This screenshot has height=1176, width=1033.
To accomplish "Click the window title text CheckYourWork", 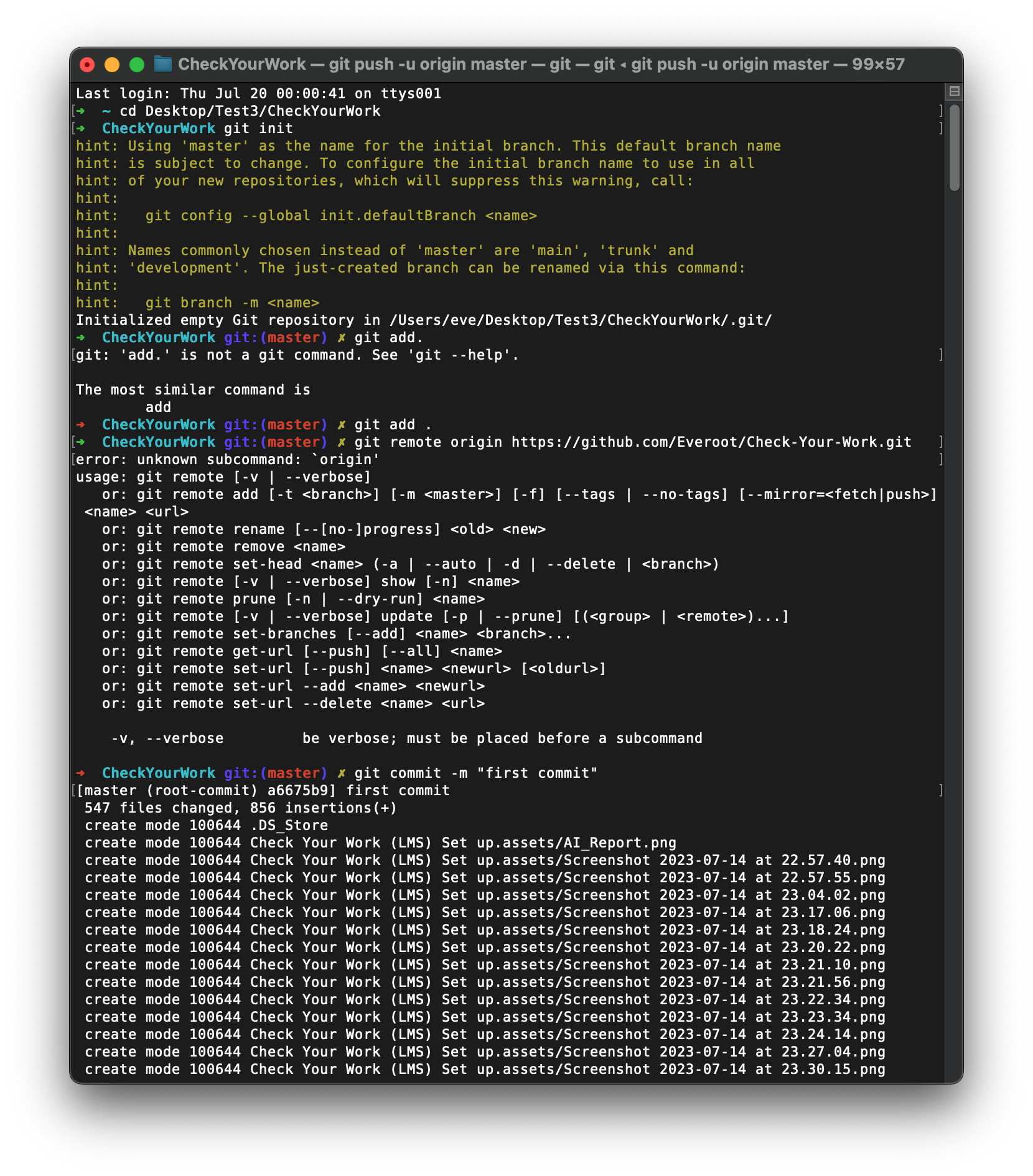I will 242,64.
